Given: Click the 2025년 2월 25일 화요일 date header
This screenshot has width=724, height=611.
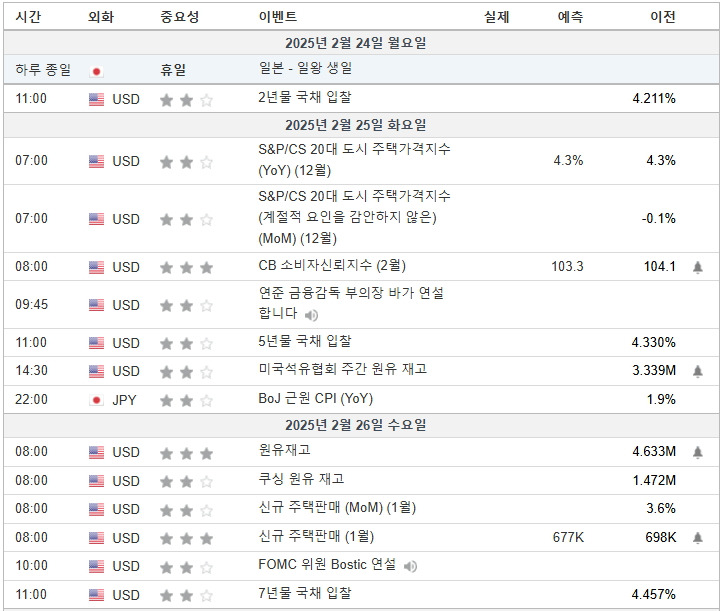Looking at the screenshot, I should tap(356, 125).
